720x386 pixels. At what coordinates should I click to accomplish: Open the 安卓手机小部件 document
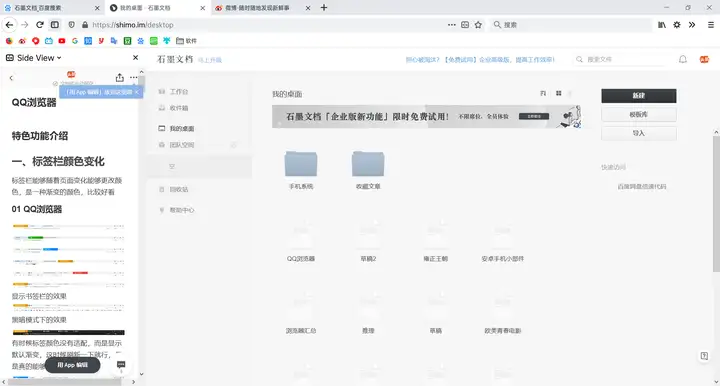502,241
